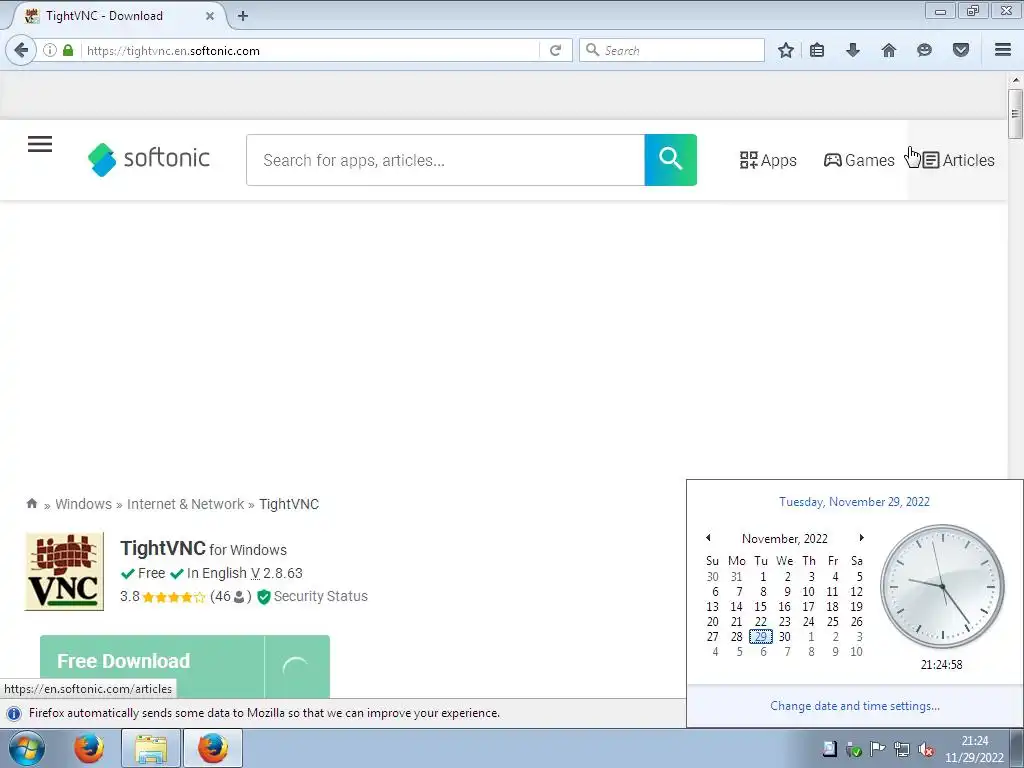This screenshot has height=768, width=1024.
Task: Click the page vertical scrollbar thumb
Action: (x=1015, y=114)
